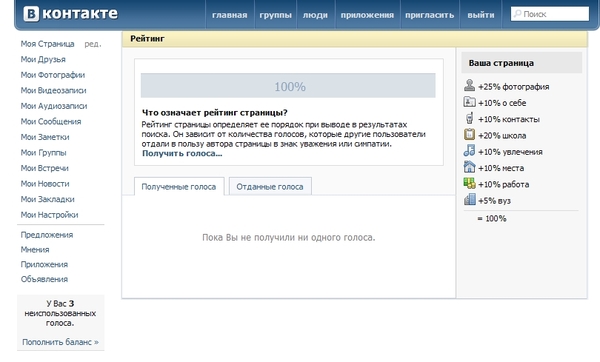600x362 pixels.
Task: Click +10% работа text
Action: click(x=504, y=184)
